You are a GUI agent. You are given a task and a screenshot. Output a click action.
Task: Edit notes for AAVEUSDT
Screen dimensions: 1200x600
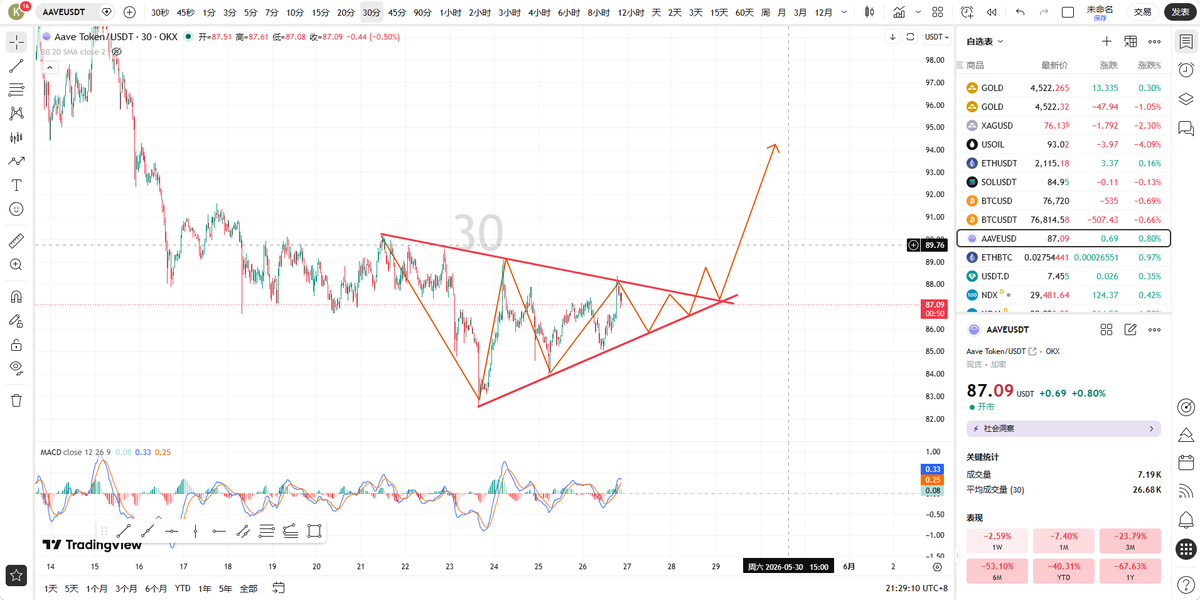(1130, 329)
